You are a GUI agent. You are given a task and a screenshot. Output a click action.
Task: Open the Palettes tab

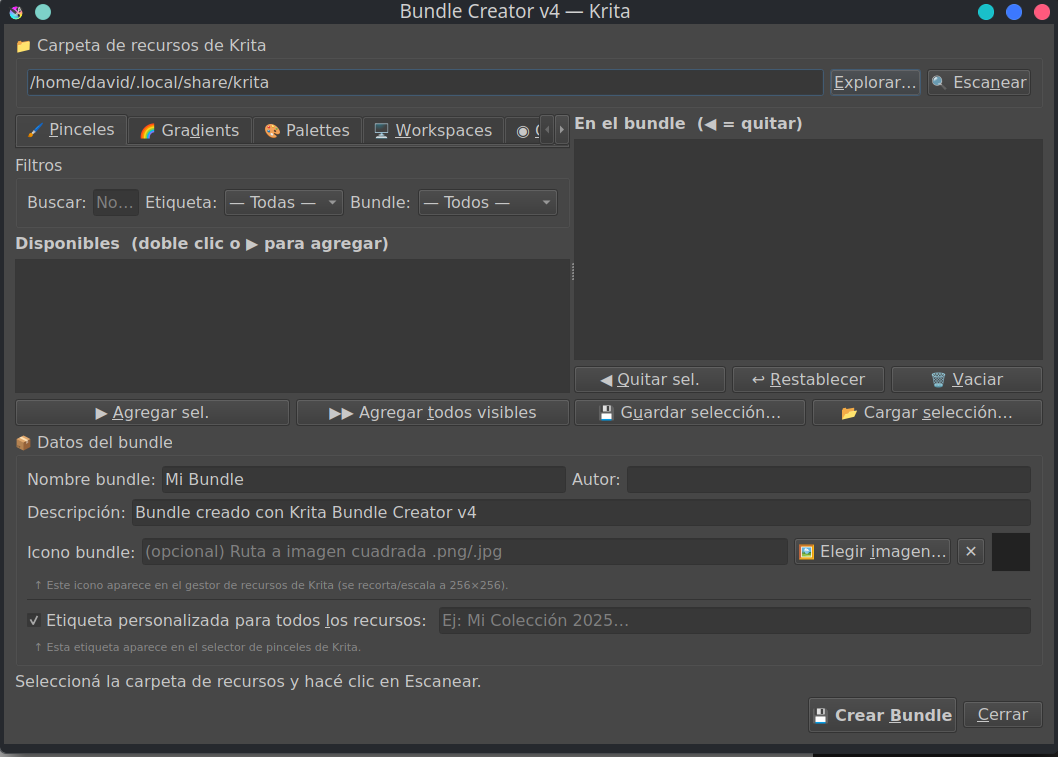click(x=307, y=130)
